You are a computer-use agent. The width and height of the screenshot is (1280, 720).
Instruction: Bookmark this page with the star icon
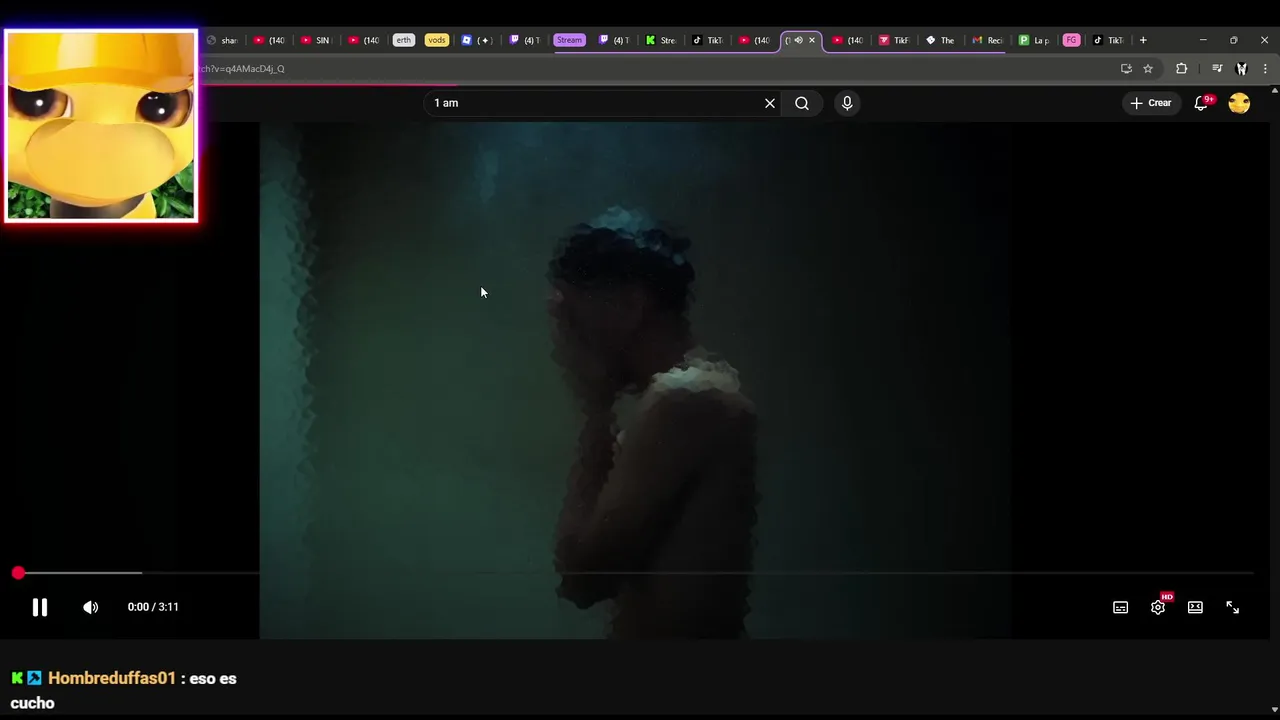pyautogui.click(x=1148, y=69)
